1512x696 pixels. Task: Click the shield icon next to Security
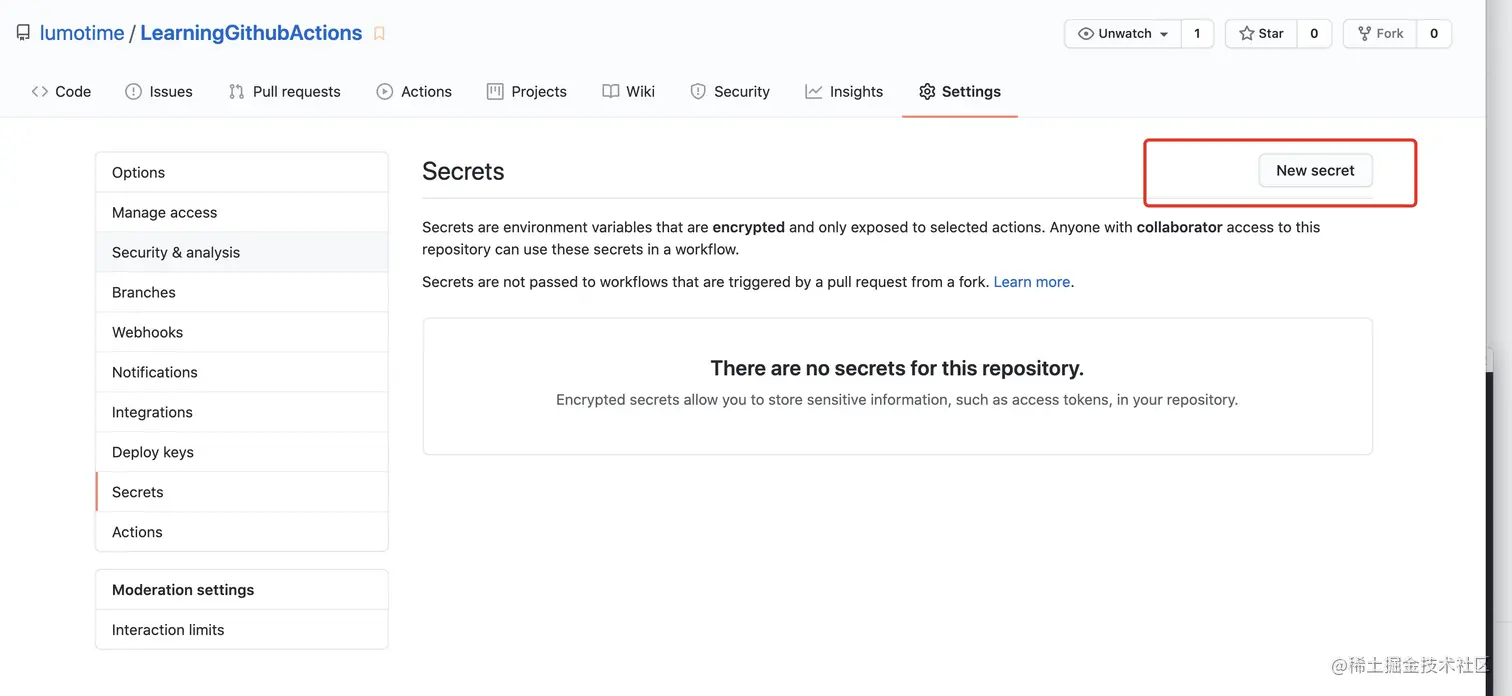coord(697,91)
